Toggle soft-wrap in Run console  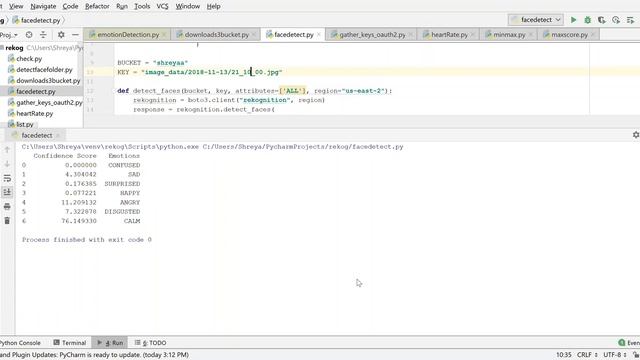pos(7,178)
